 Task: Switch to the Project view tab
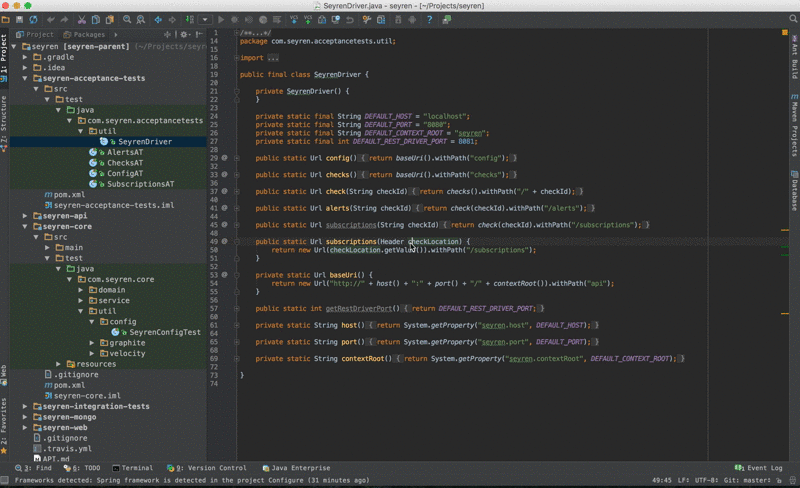coord(34,34)
